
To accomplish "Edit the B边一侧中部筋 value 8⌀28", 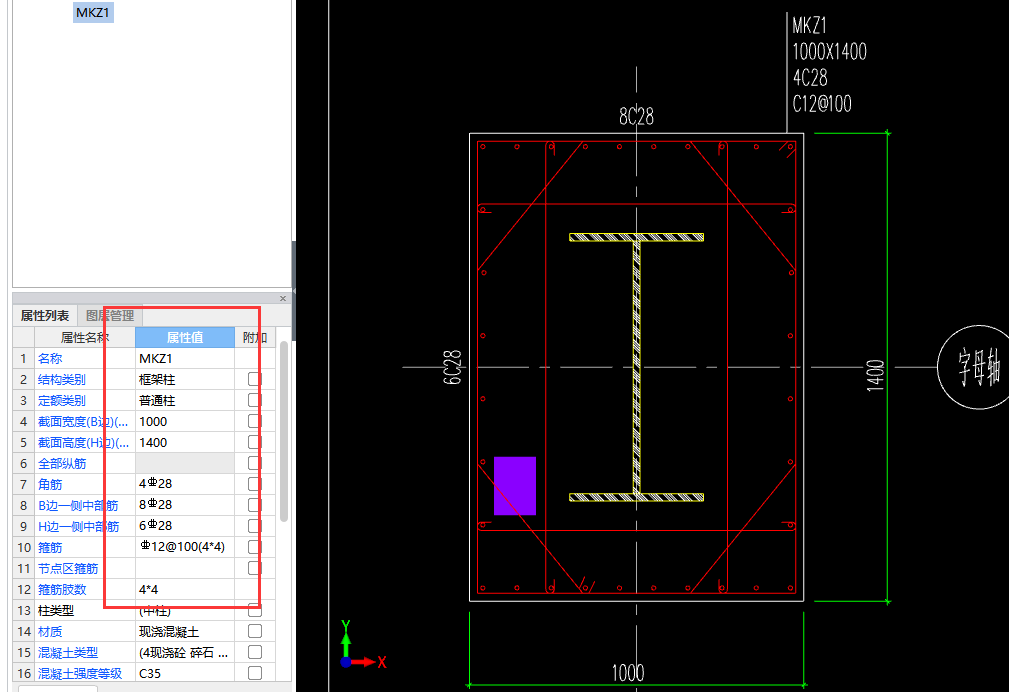I will pos(185,505).
